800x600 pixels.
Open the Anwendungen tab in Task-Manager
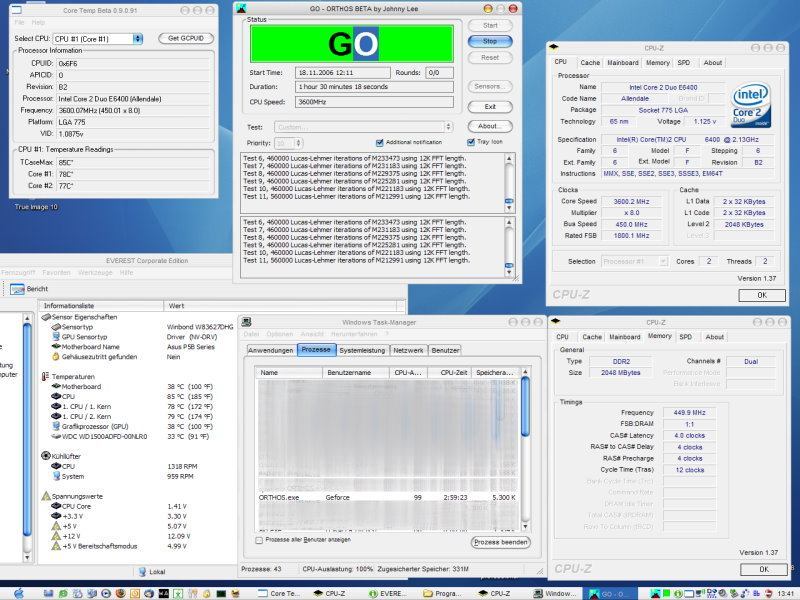270,350
